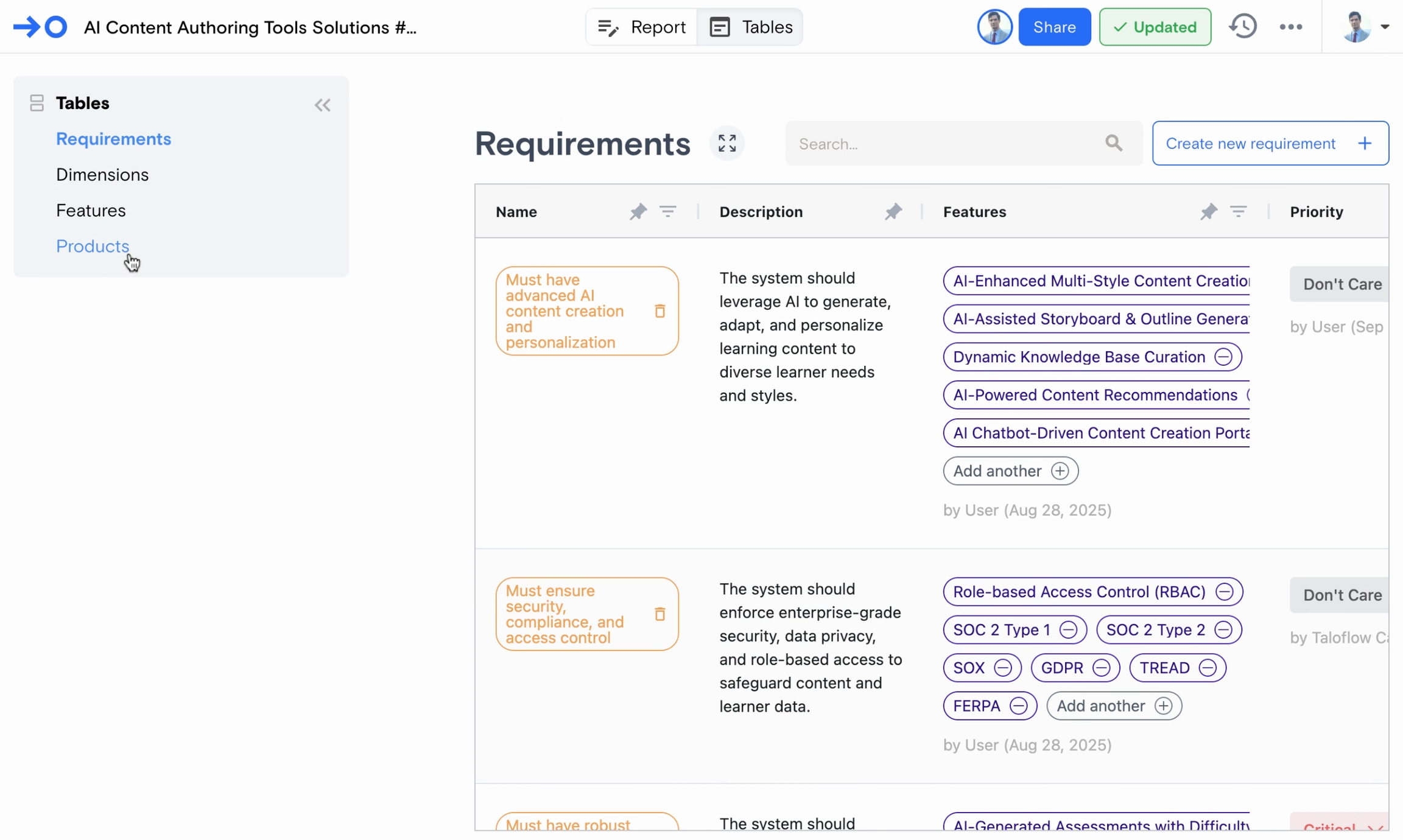Open the Products table in sidebar

pos(93,246)
